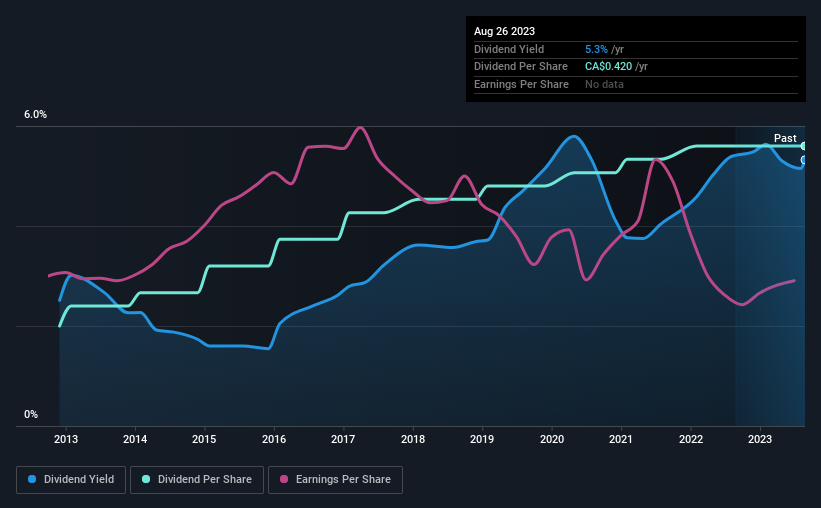This screenshot has height=508, width=821.
Task: Click the 2016 label on the x-axis
Action: coord(274,439)
